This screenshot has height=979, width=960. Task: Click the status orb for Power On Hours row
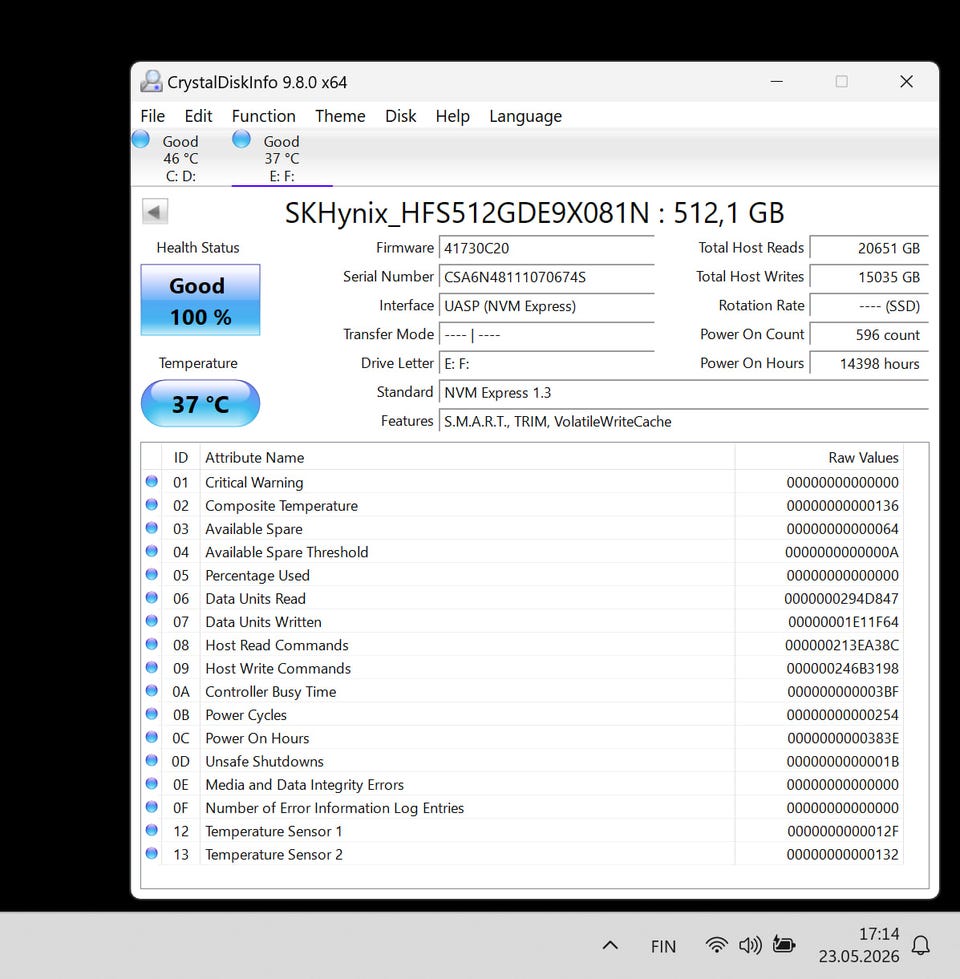pos(152,737)
